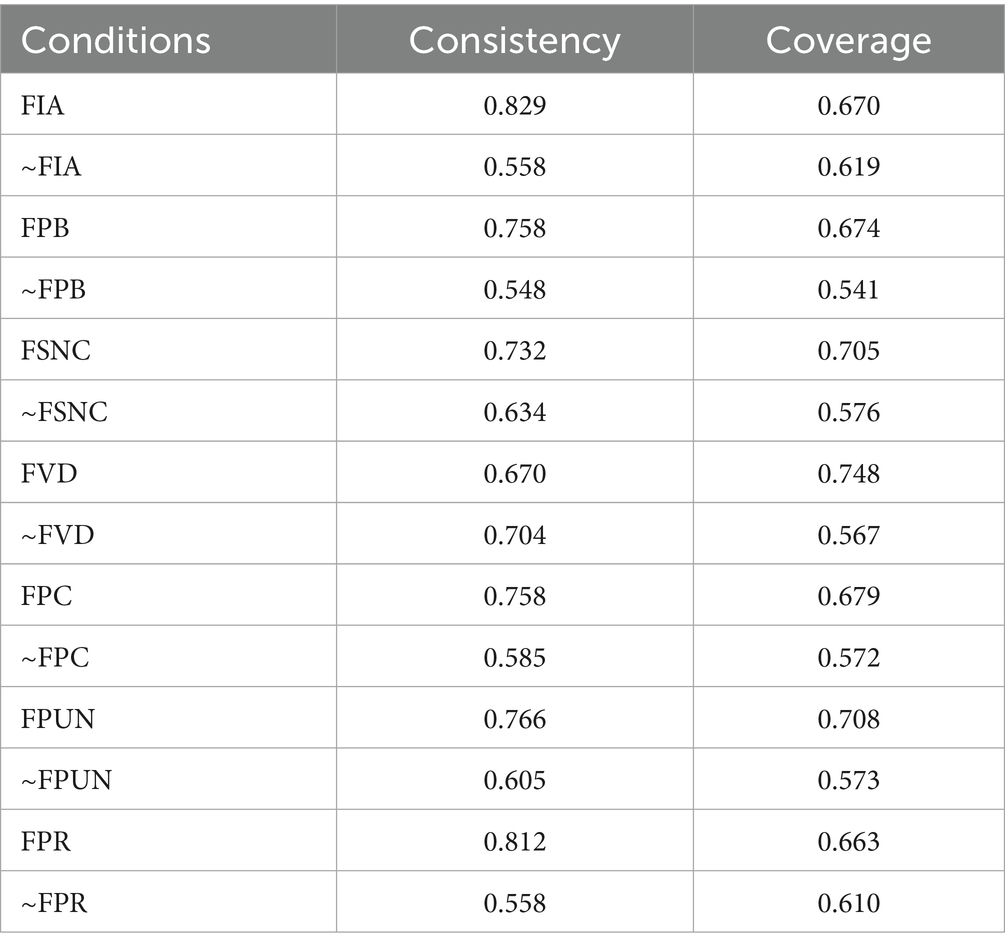Select the FVD row label
This screenshot has width=1005, height=950.
pos(48,474)
